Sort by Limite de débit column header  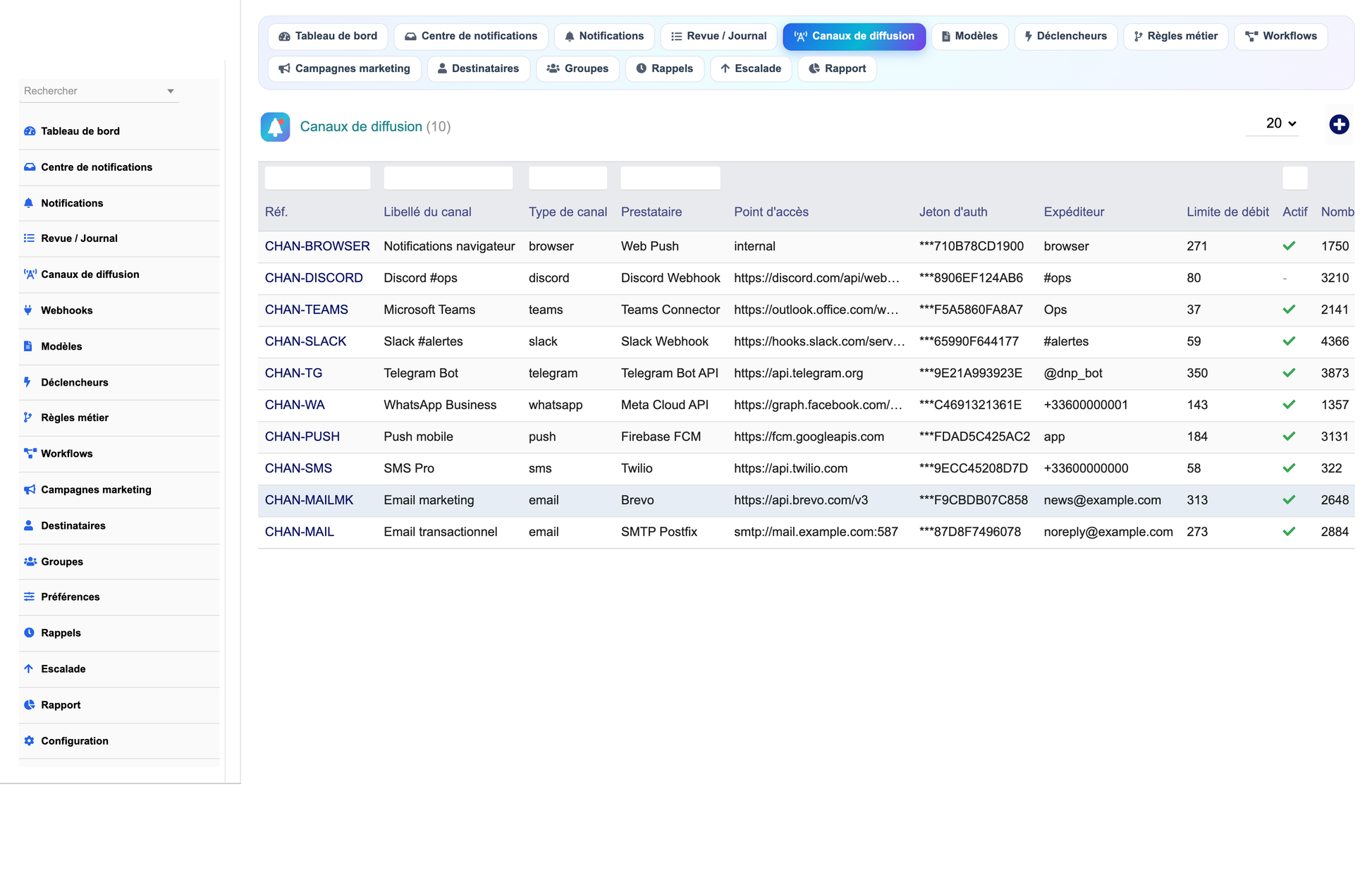coord(1227,212)
